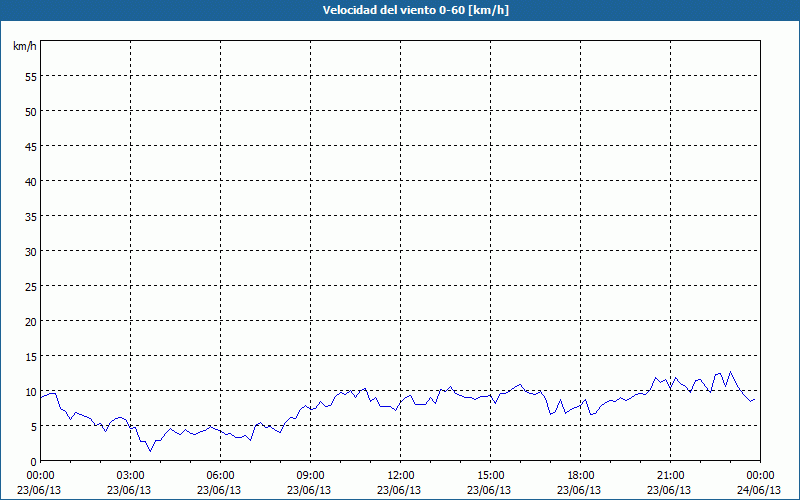Click the highest peak of the blue wind line
800x500 pixels.
pyautogui.click(x=730, y=372)
